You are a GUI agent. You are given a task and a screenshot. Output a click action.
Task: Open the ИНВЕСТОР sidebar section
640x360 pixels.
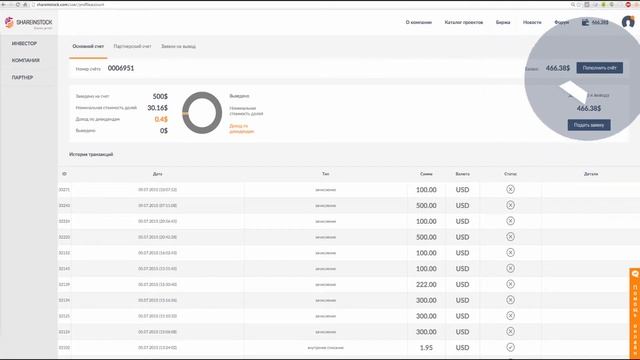pos(24,43)
